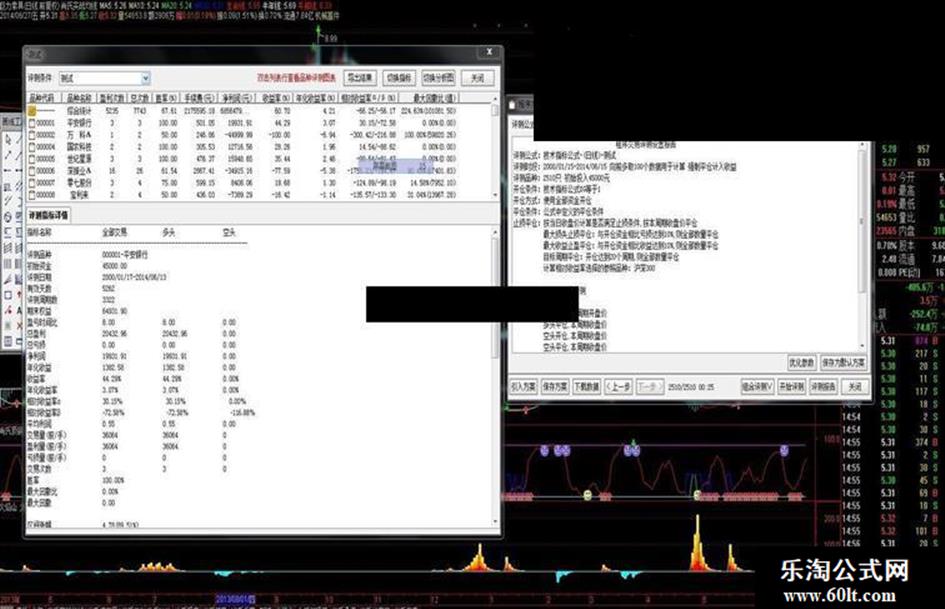The width and height of the screenshot is (945, 609).
Task: Click 国农科技 name in results table
Action: coord(79,147)
